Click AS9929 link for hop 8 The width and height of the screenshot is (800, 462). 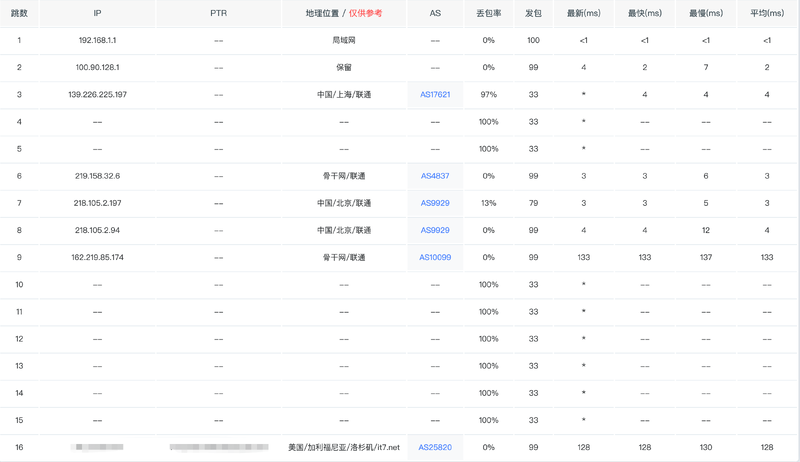435,230
